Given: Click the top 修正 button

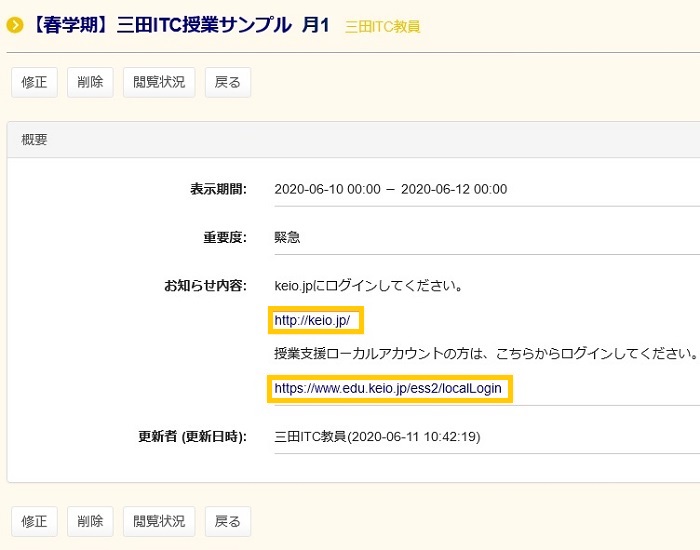Looking at the screenshot, I should tap(34, 82).
